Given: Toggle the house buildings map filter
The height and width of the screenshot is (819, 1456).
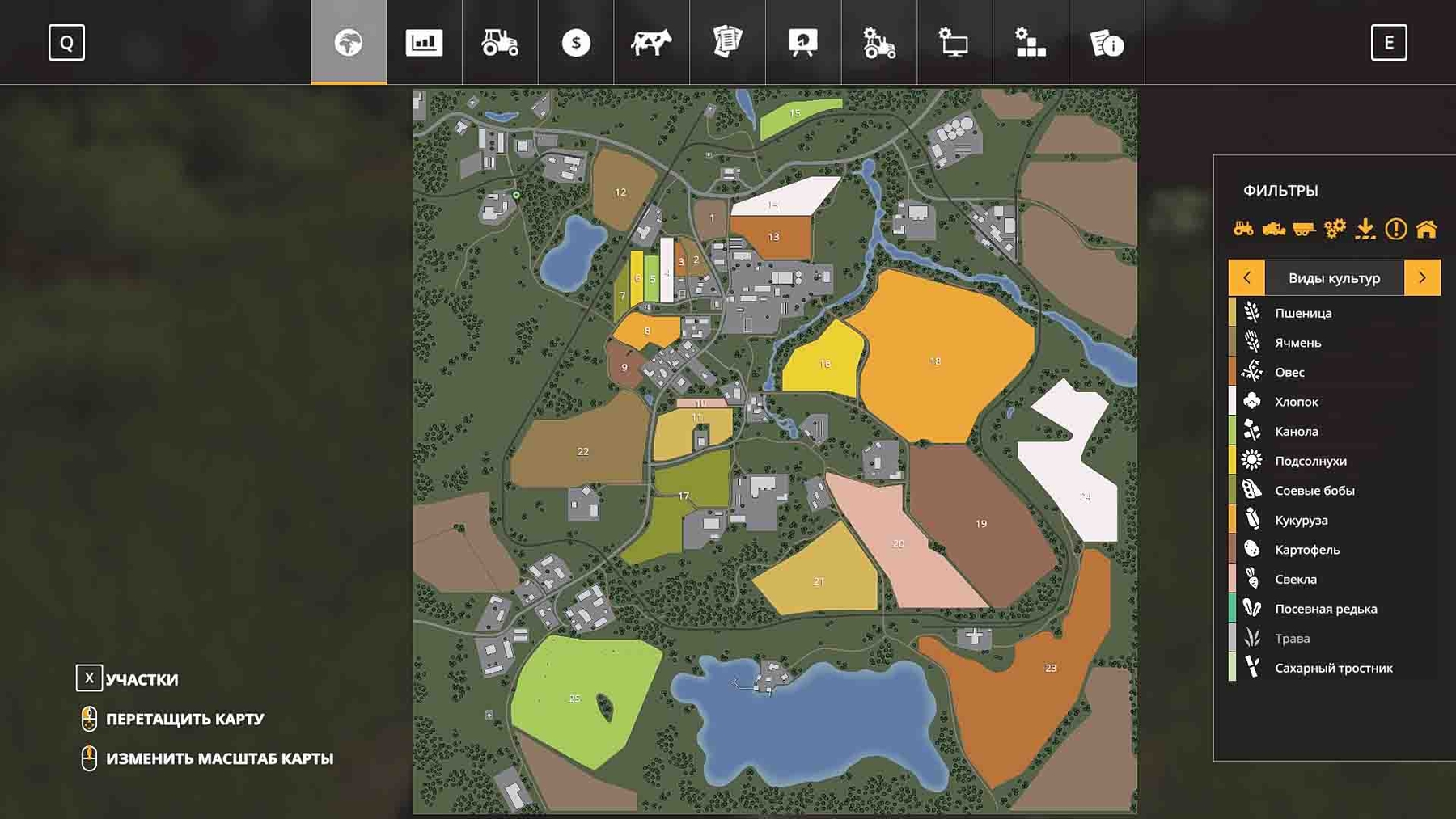Looking at the screenshot, I should pyautogui.click(x=1426, y=230).
